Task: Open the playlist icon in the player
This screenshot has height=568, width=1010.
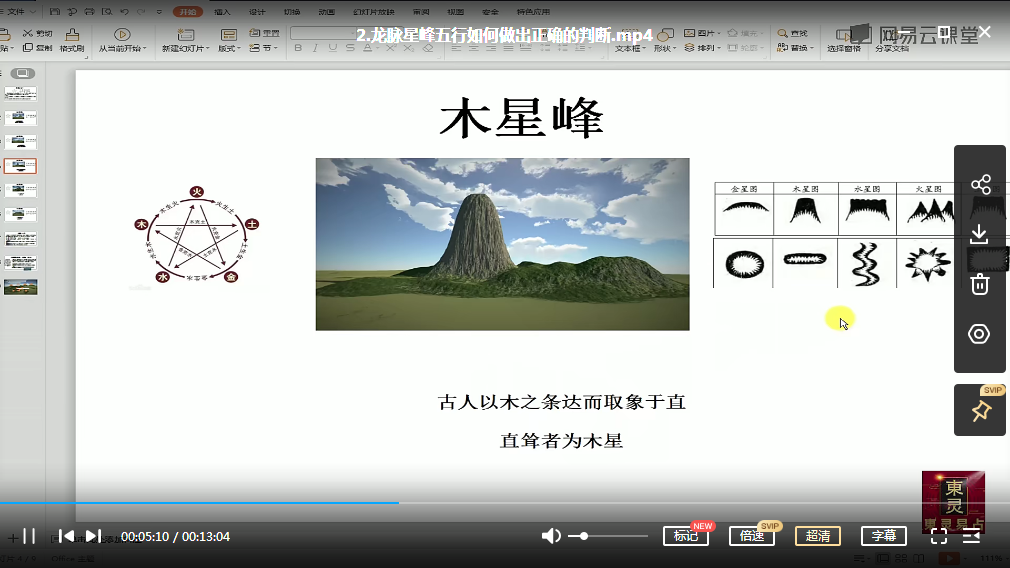Action: pyautogui.click(x=971, y=536)
